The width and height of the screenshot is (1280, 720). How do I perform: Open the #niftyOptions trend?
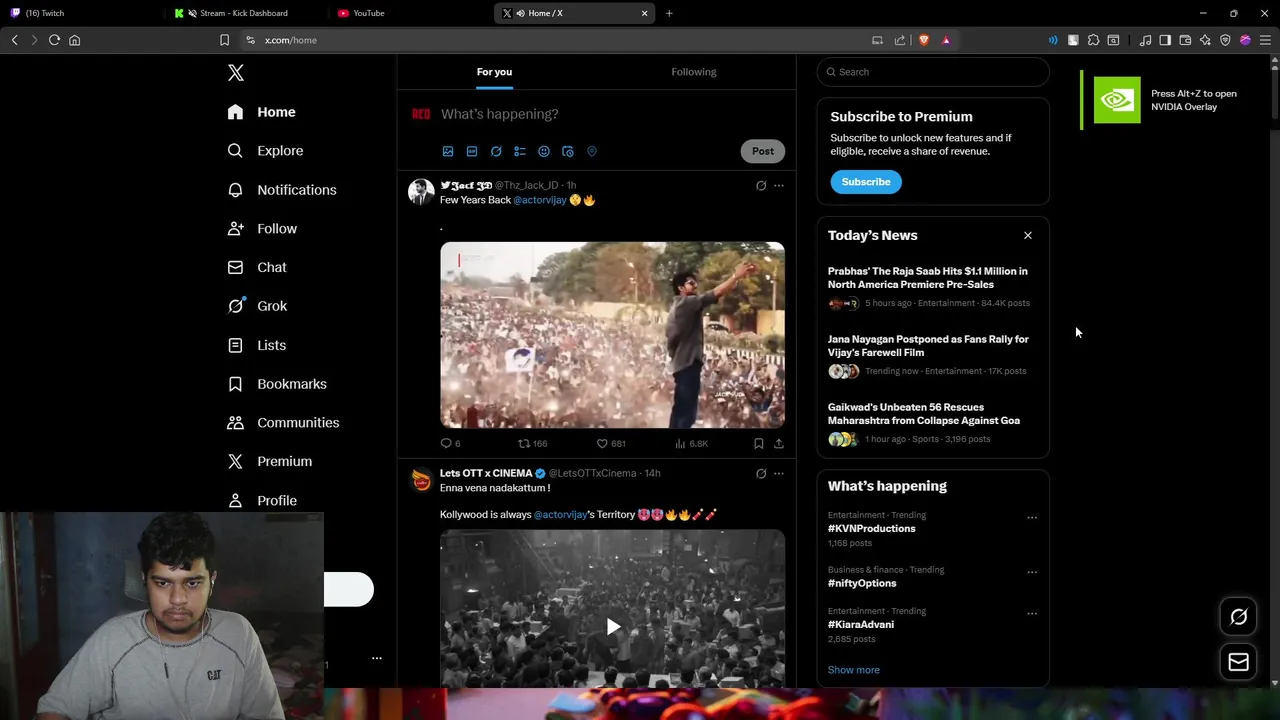862,583
